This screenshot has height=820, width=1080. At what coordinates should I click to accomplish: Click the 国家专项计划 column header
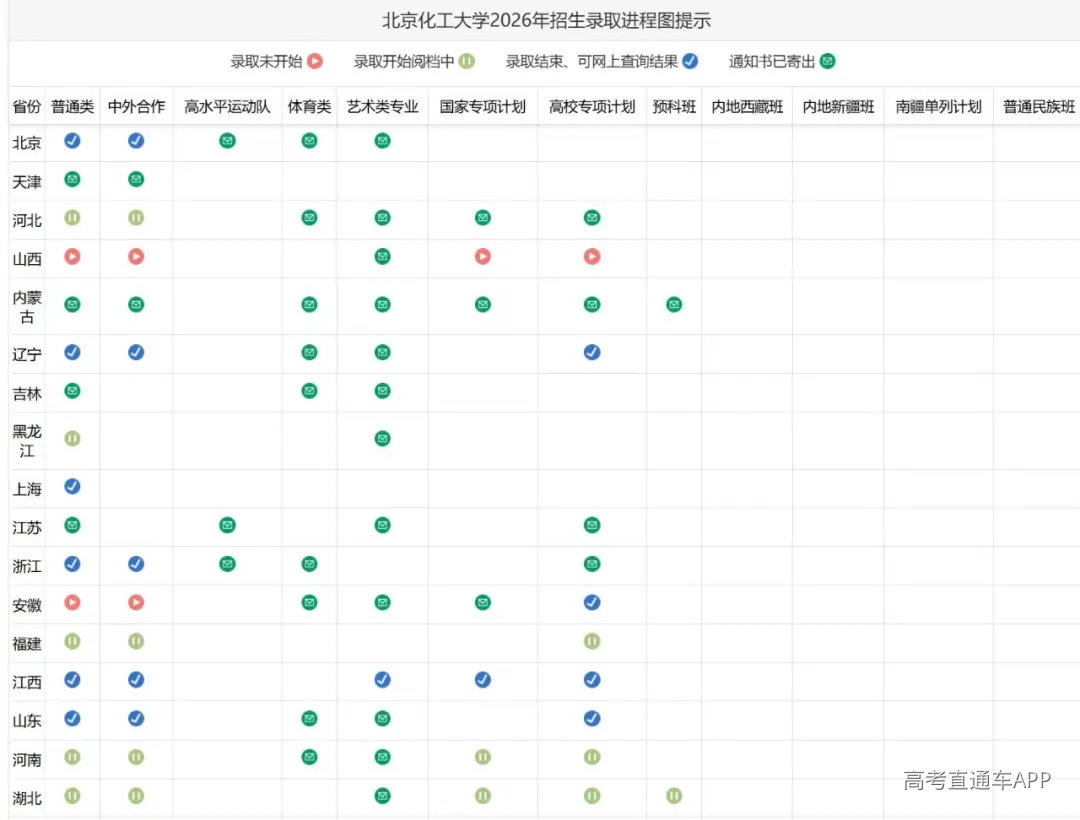(483, 107)
